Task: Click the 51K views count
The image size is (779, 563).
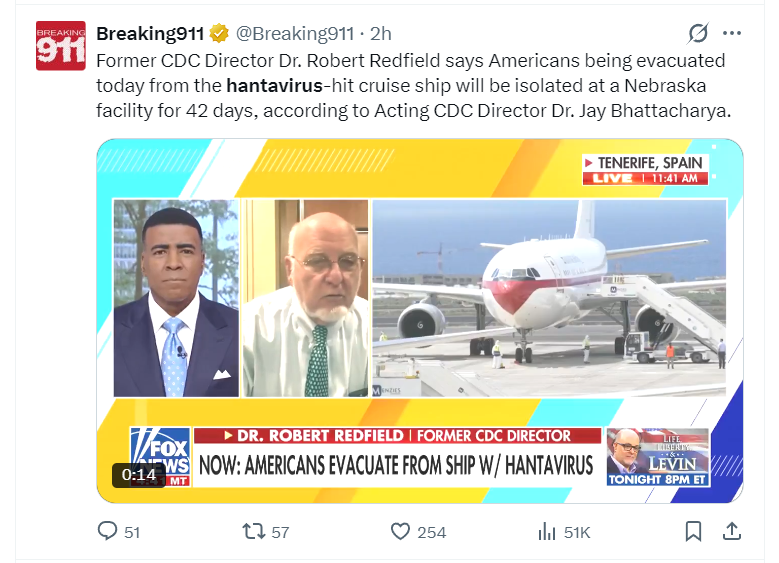Action: [577, 533]
